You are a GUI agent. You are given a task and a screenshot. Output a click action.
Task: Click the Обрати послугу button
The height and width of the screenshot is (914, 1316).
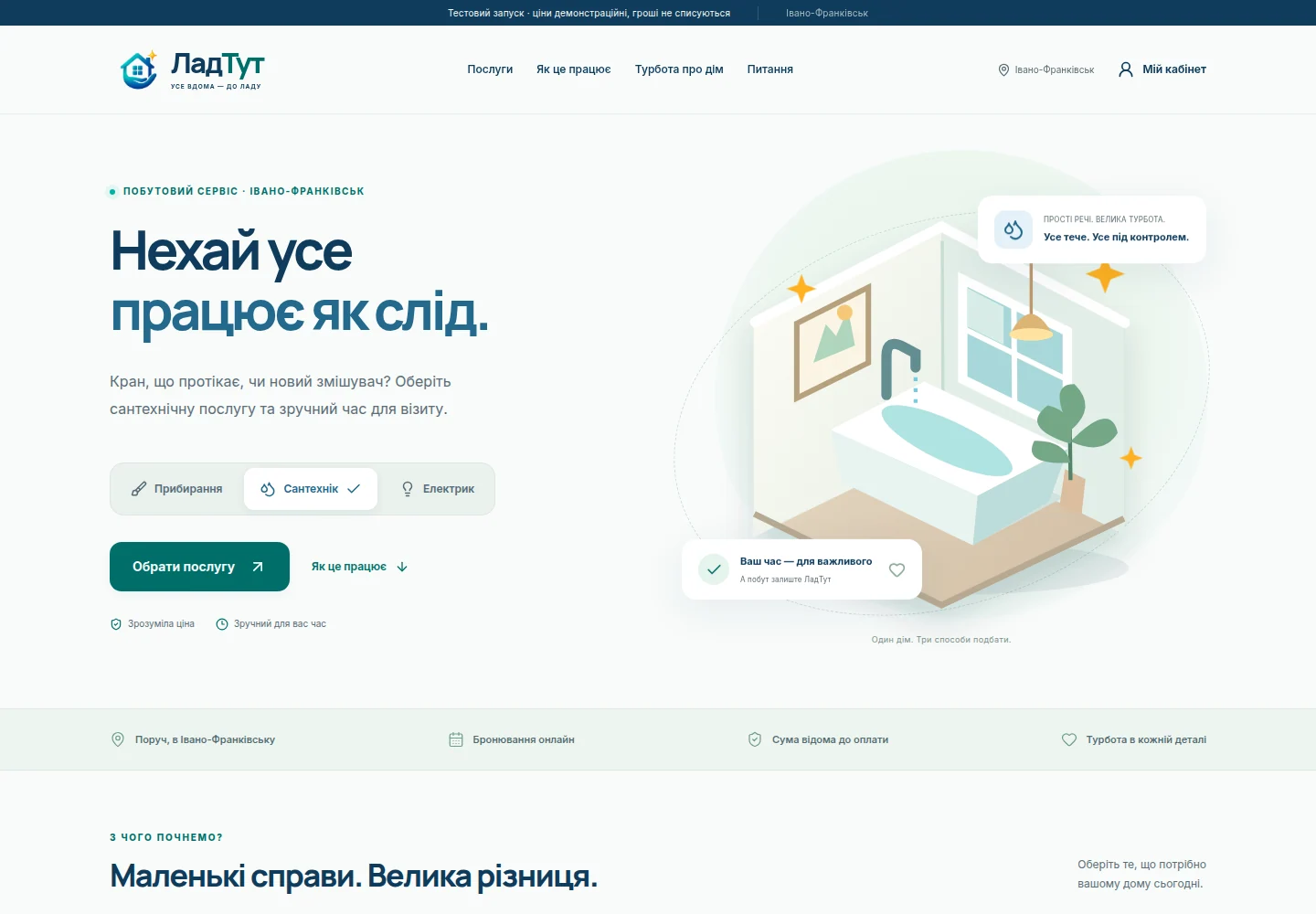[x=199, y=567]
